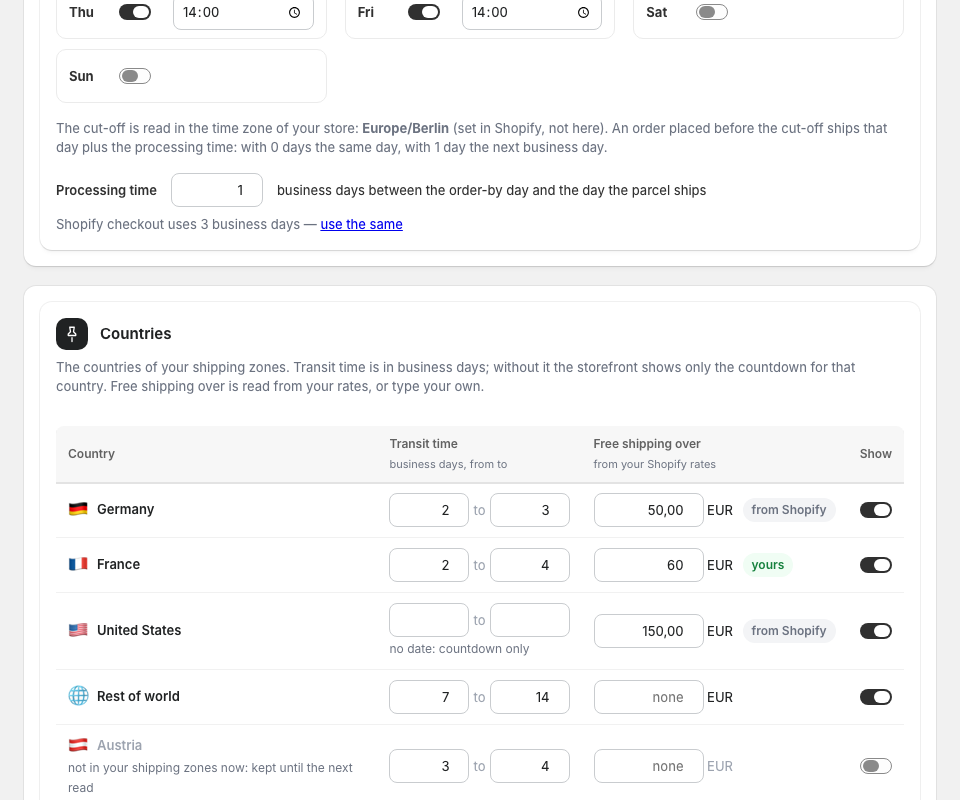
Task: Edit Austria transit time to field
Action: [530, 766]
